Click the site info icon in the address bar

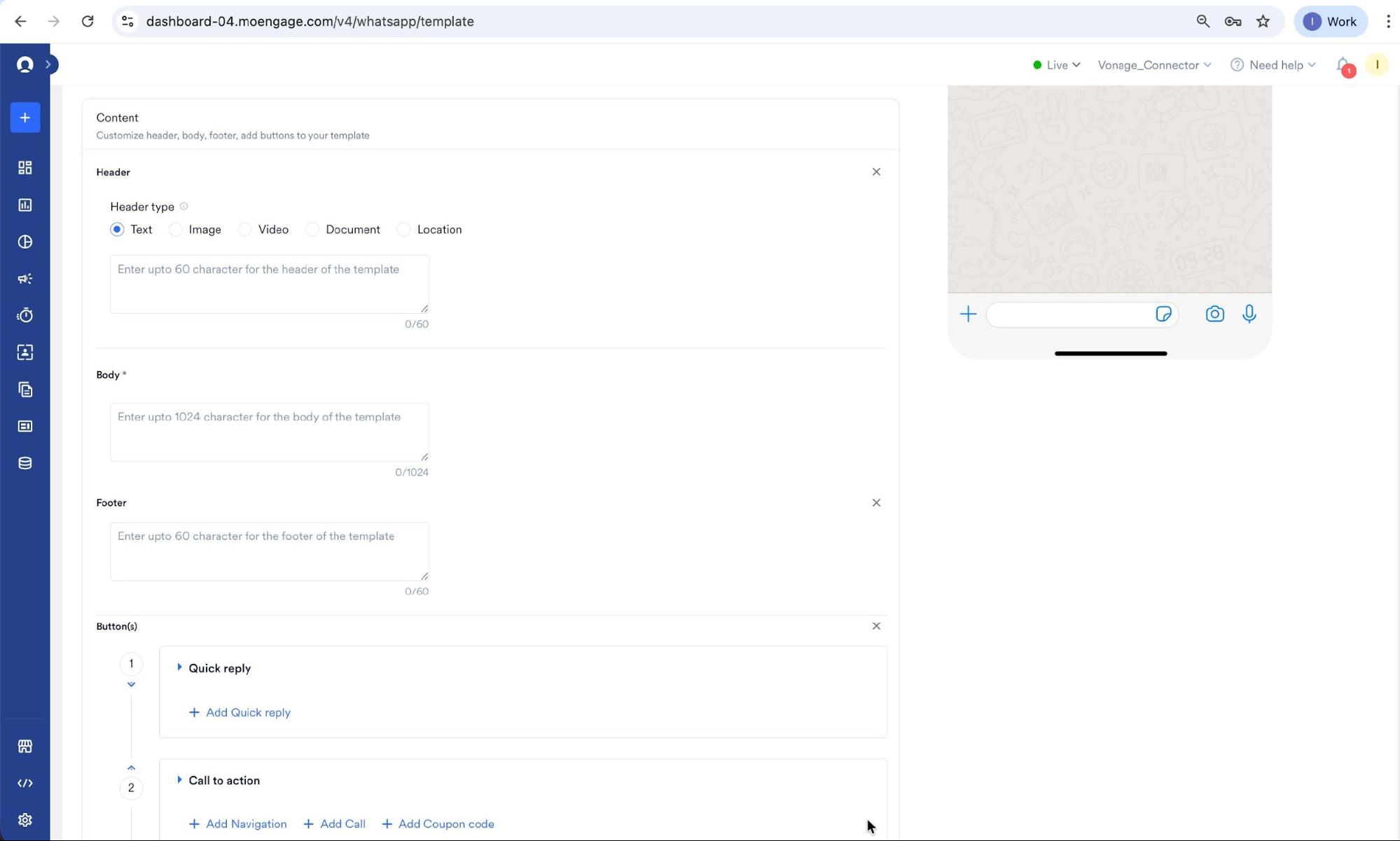(127, 21)
